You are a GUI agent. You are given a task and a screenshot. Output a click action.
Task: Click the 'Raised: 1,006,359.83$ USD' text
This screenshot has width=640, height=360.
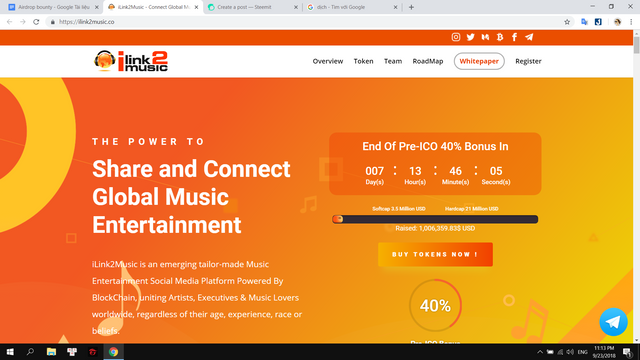(x=435, y=228)
